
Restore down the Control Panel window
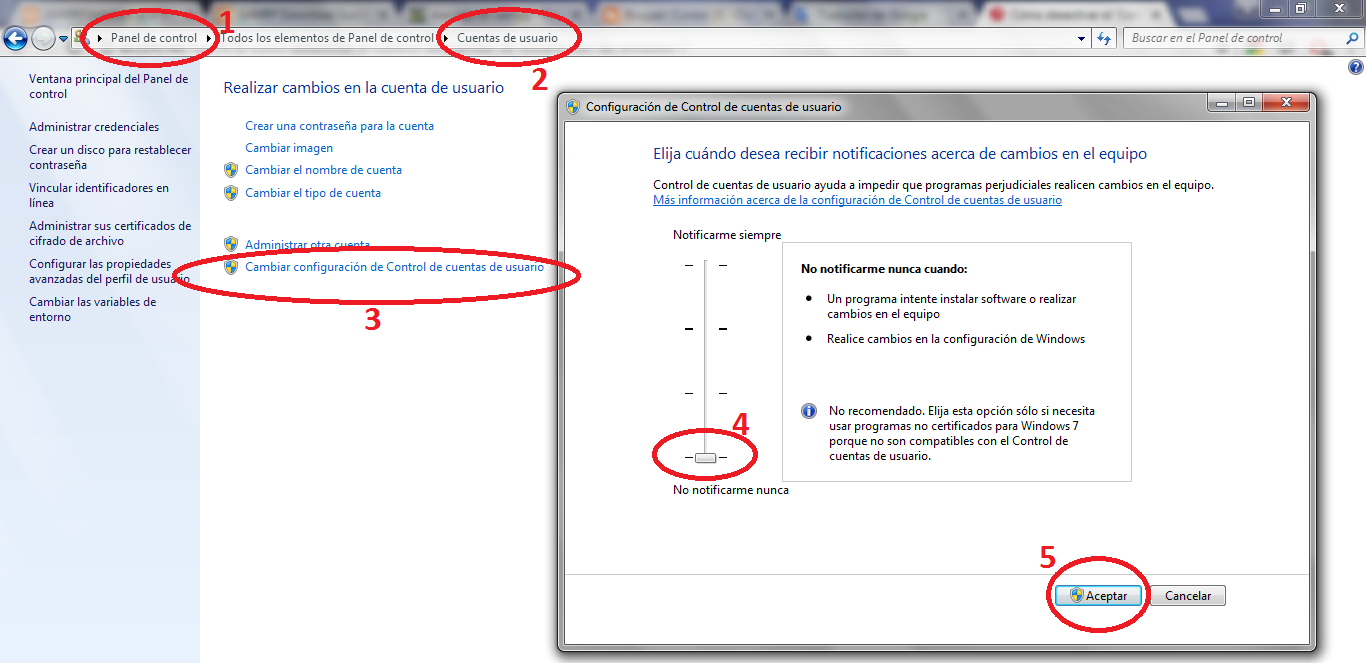(x=1300, y=8)
